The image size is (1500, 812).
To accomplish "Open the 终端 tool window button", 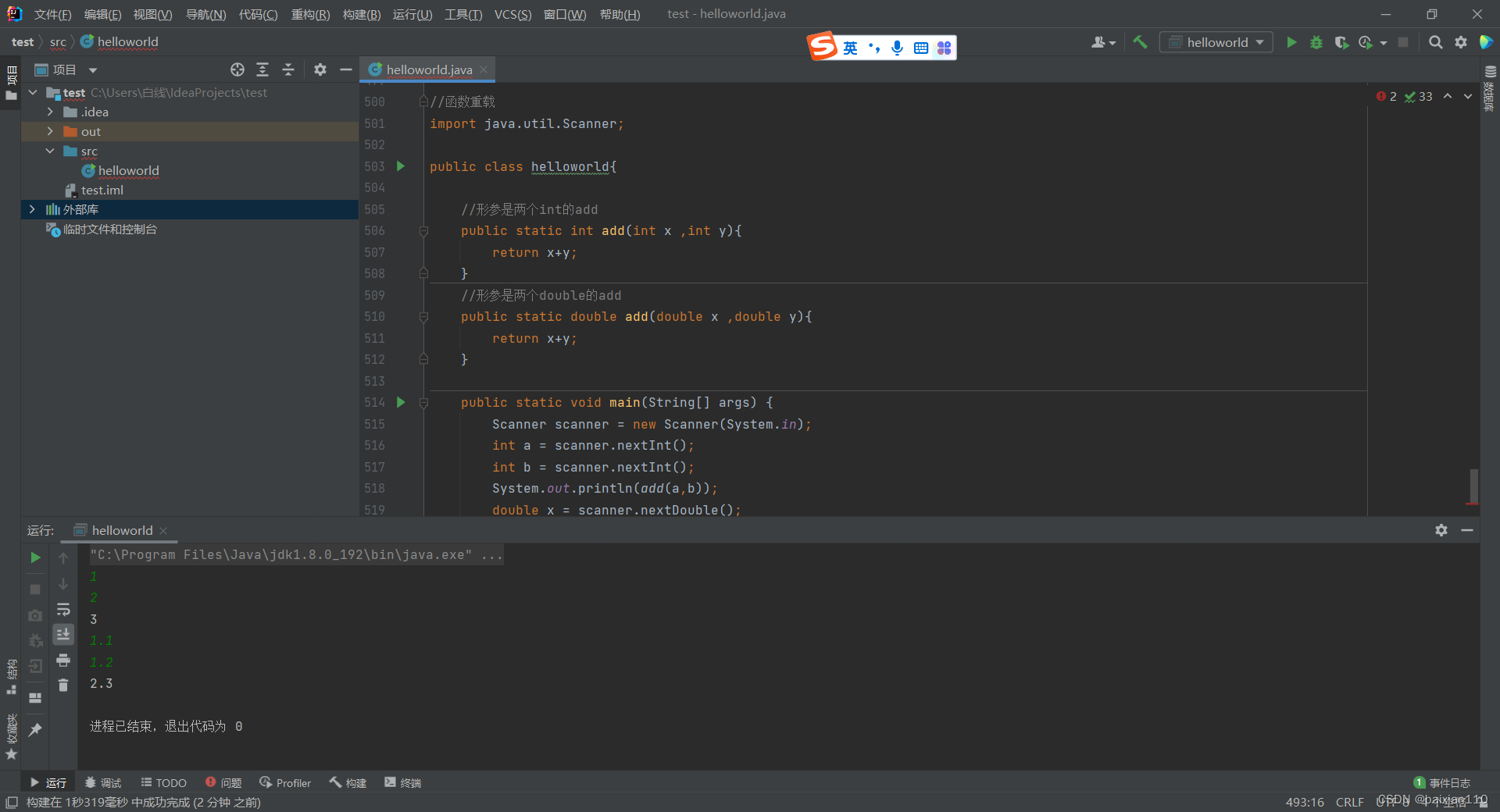I will (402, 782).
